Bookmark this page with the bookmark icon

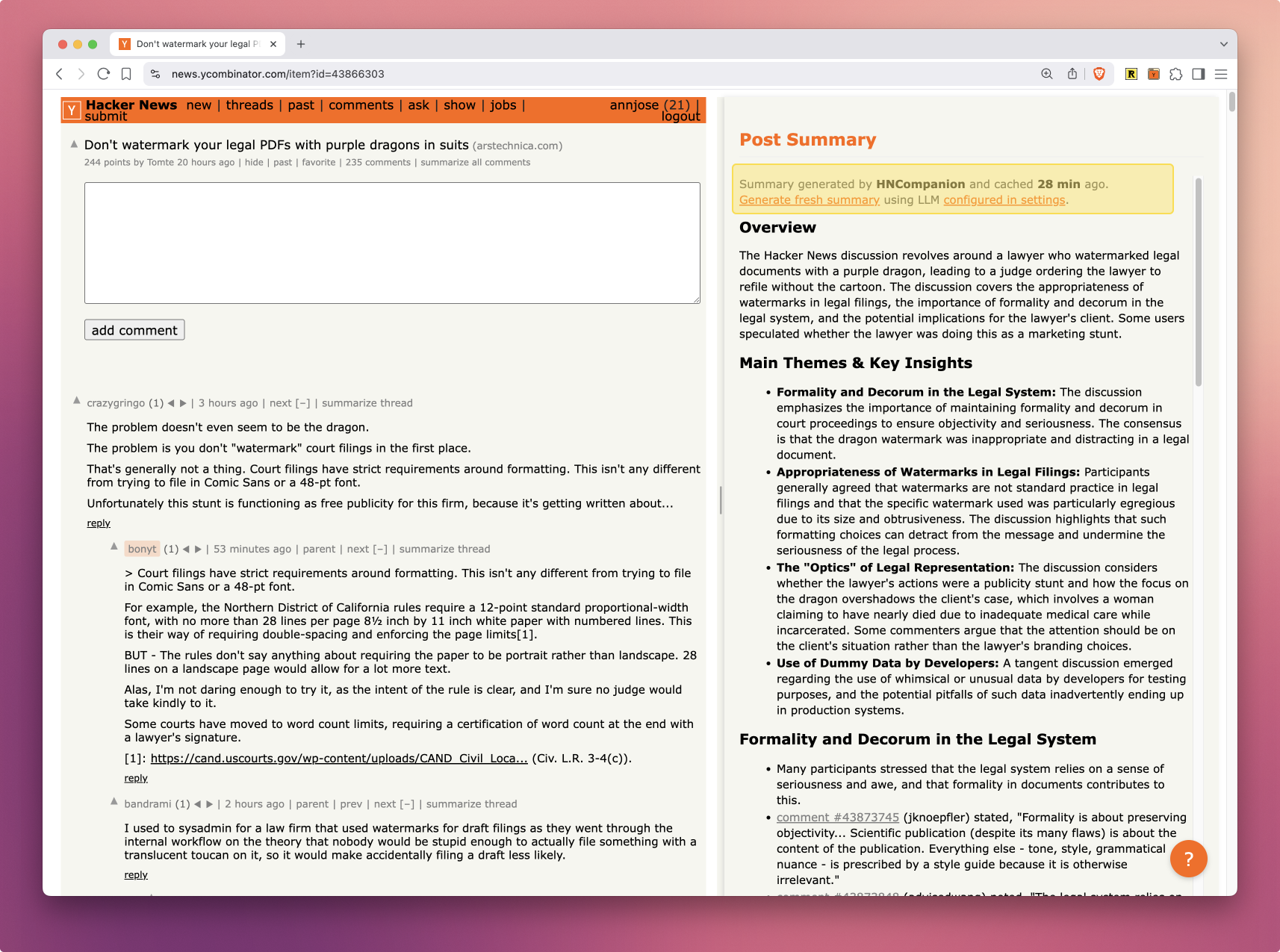[126, 74]
